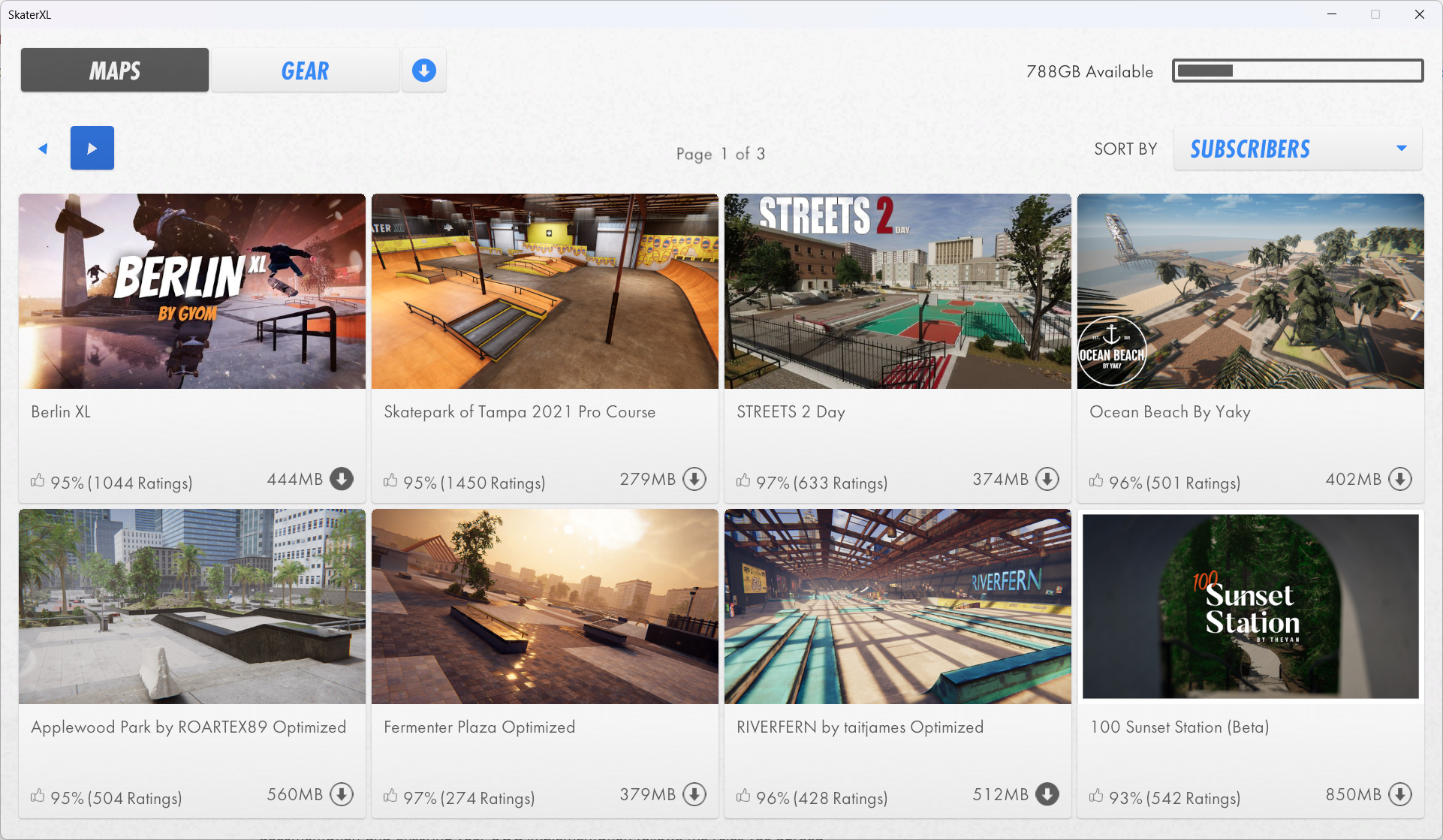Click the '374MB' file size label
Image resolution: width=1443 pixels, height=840 pixels.
1001,479
